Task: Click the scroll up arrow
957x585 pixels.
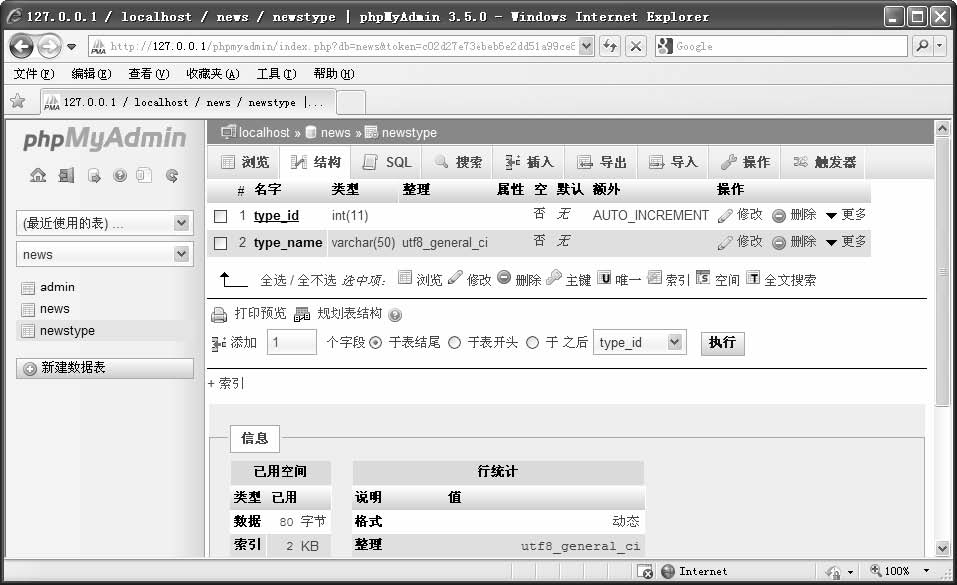Action: pyautogui.click(x=942, y=128)
